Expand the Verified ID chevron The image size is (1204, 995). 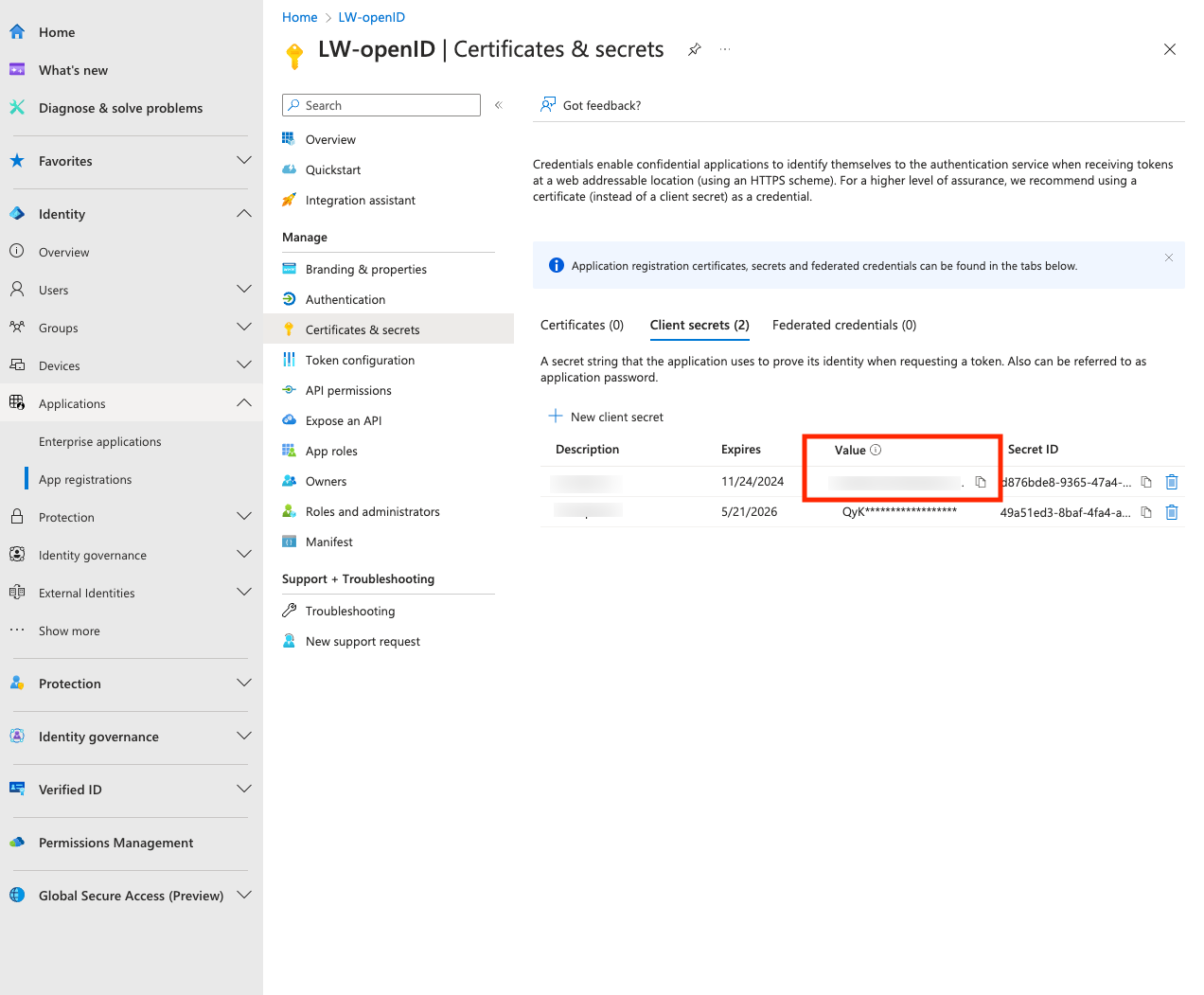tap(244, 789)
